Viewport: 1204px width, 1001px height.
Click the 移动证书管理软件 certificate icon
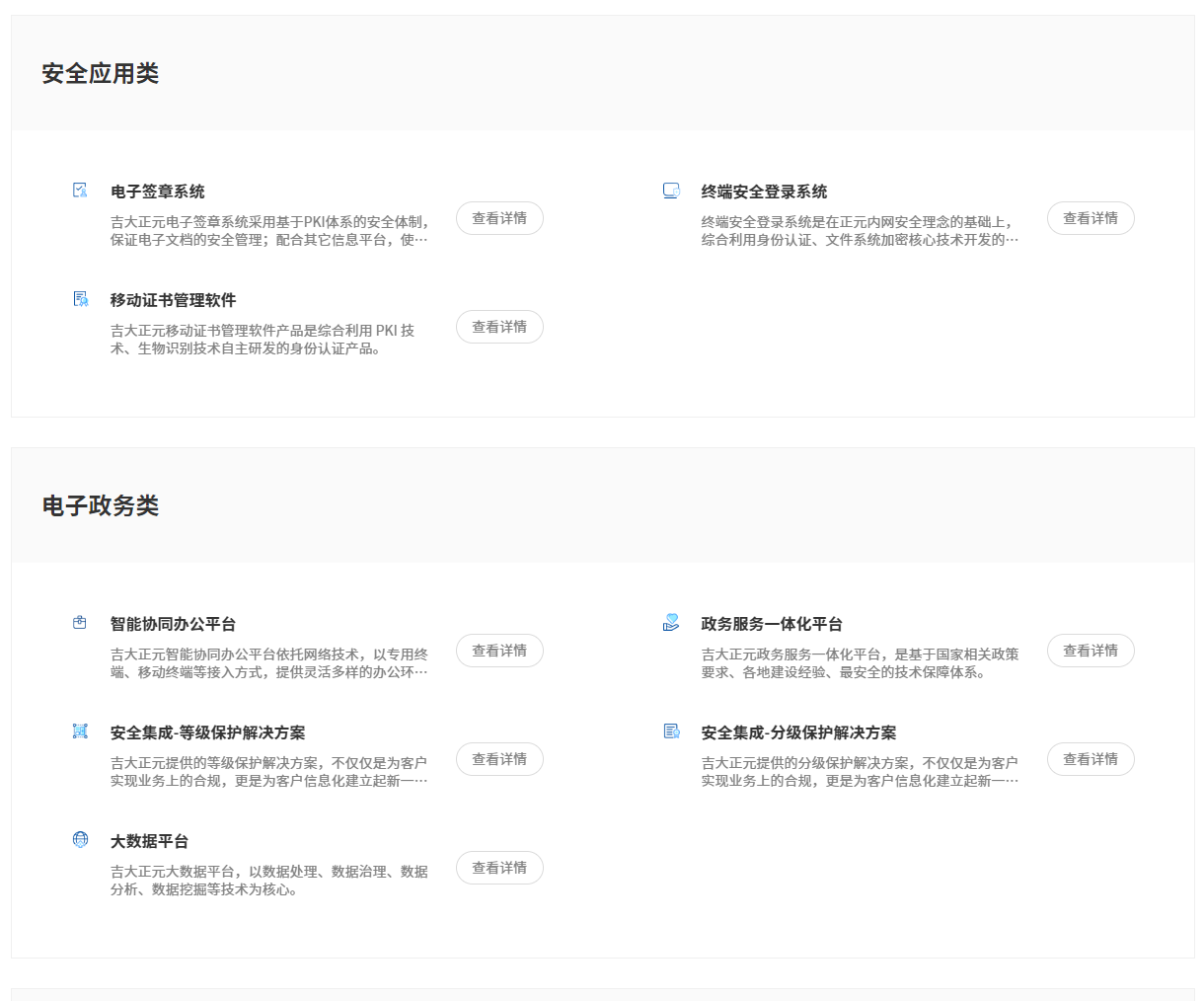81,298
